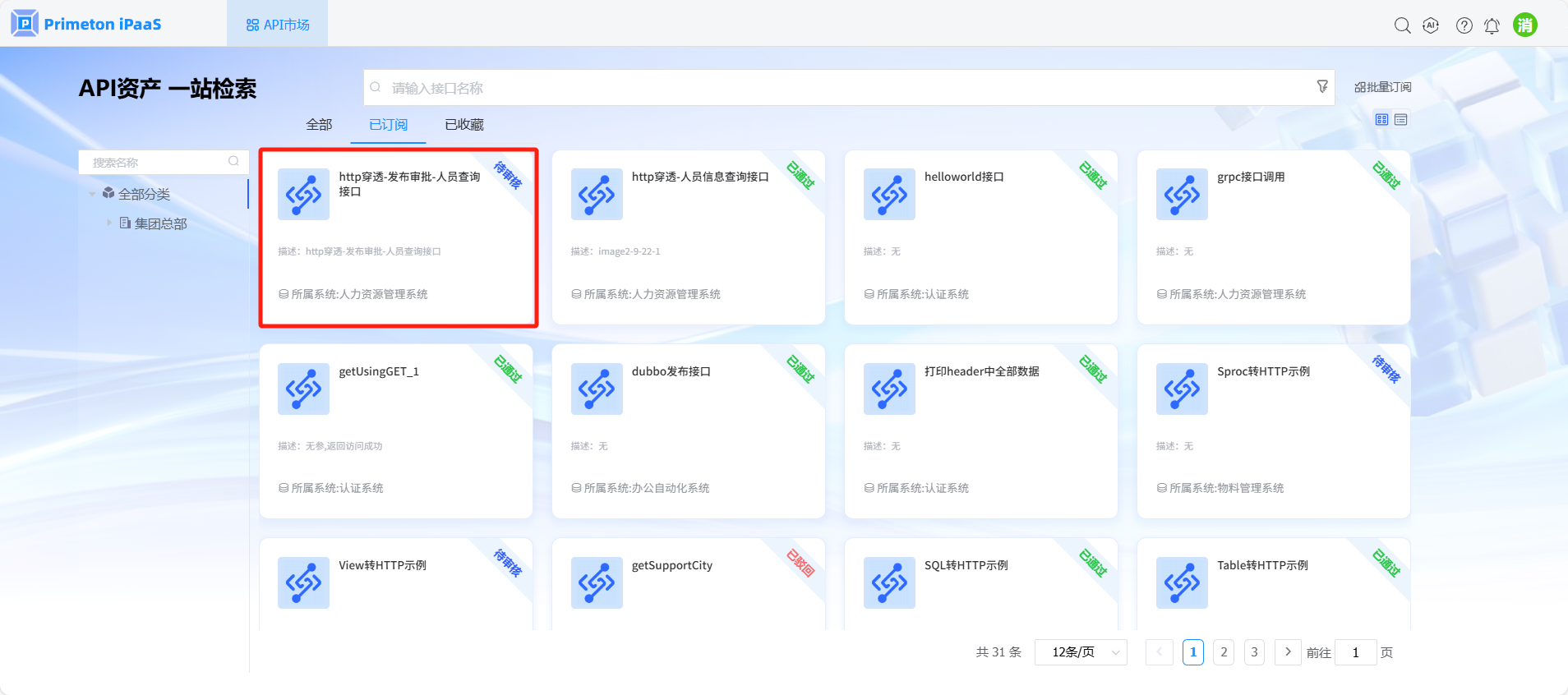Click the 批量订阅 button

[1382, 87]
